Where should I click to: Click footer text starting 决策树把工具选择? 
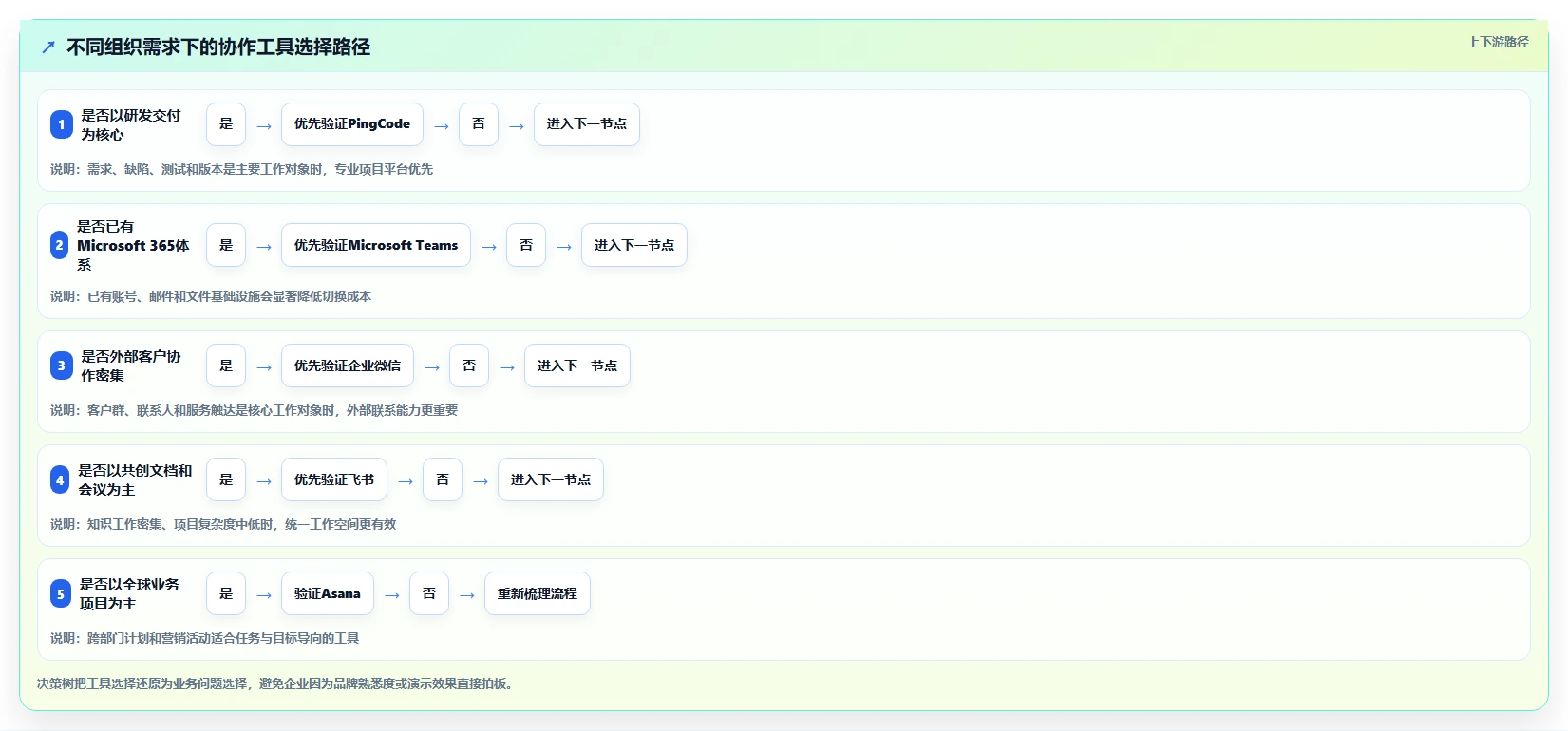[277, 684]
